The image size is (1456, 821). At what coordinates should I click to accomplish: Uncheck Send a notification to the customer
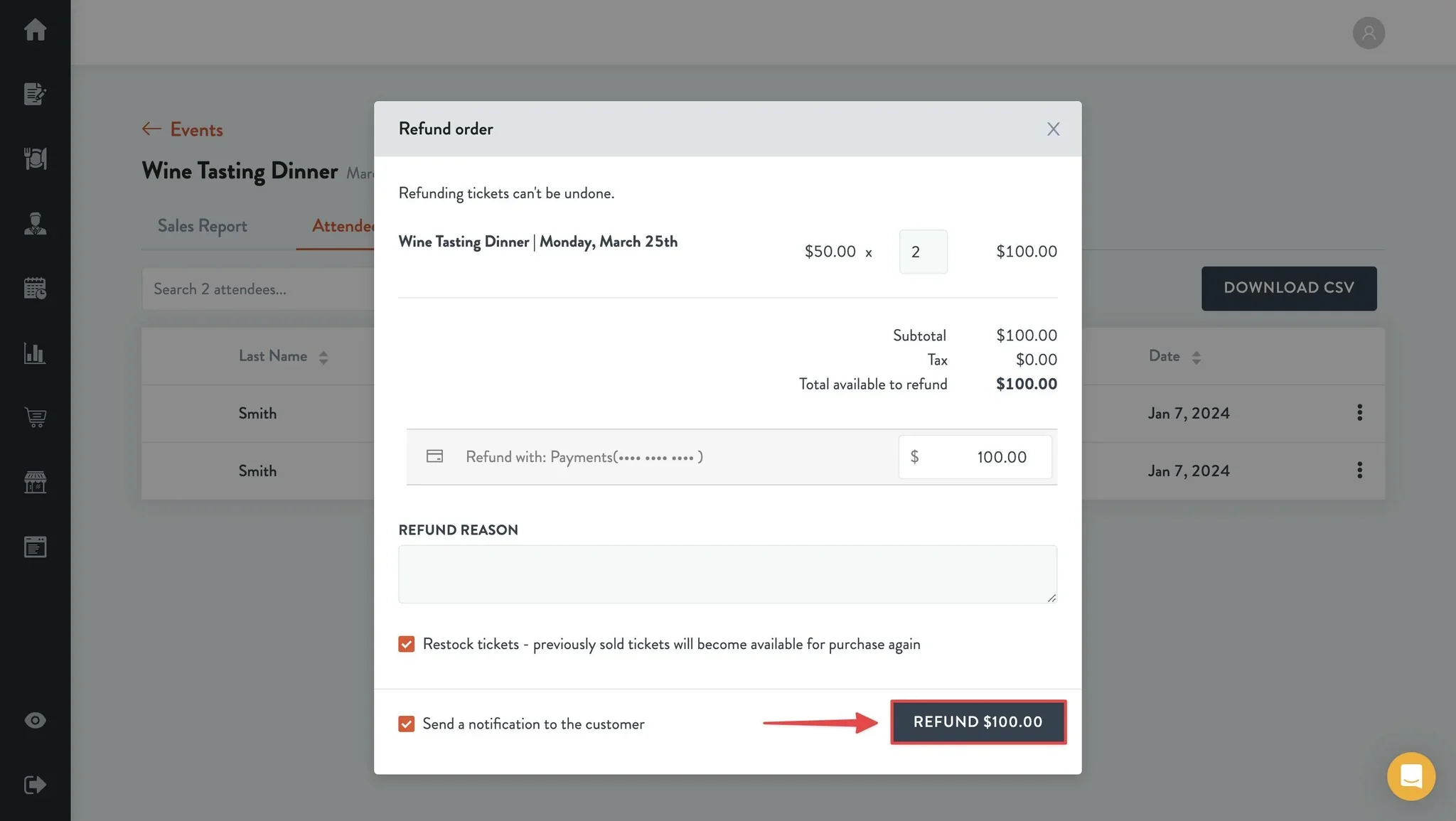pos(406,724)
